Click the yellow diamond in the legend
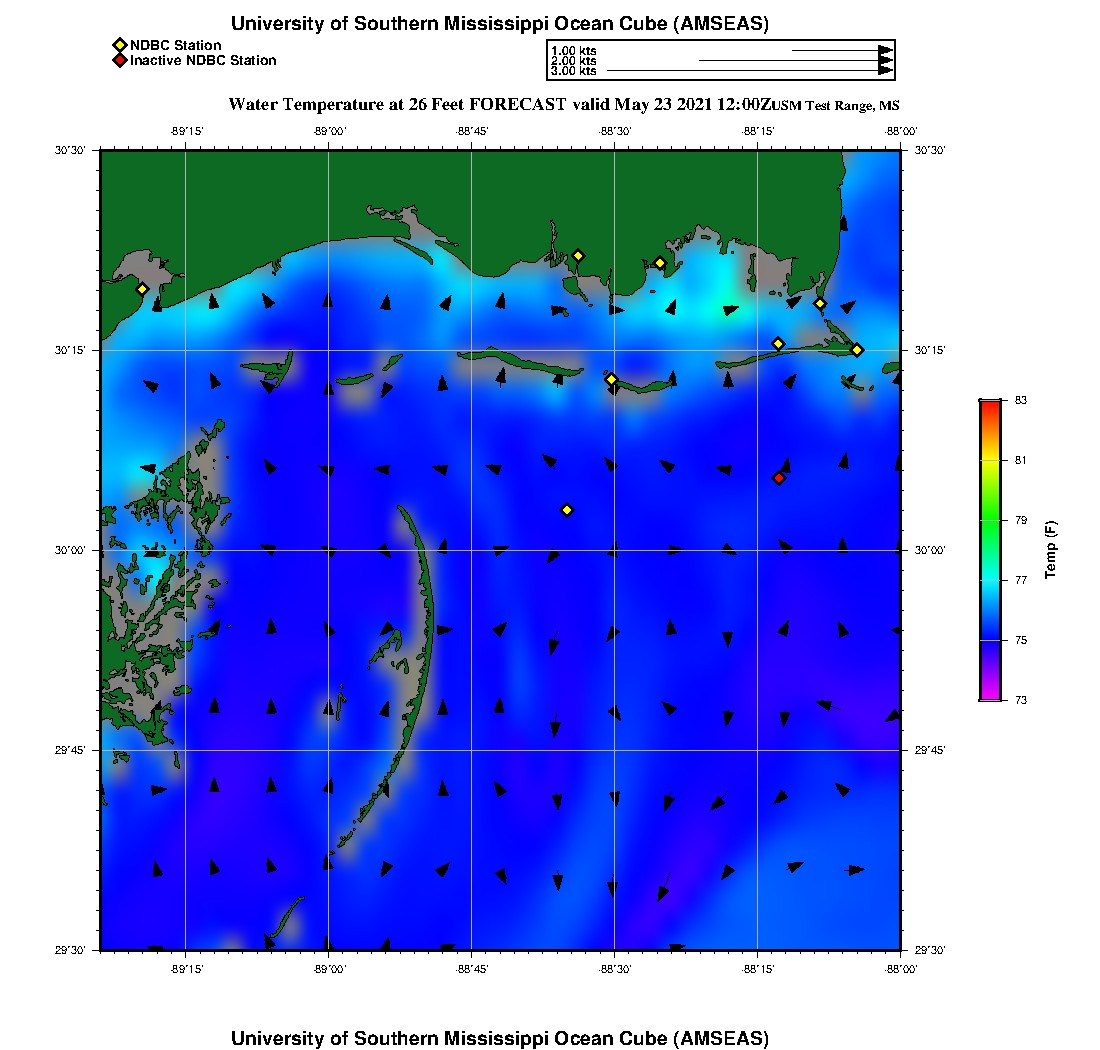1100x1050 pixels. coord(120,45)
